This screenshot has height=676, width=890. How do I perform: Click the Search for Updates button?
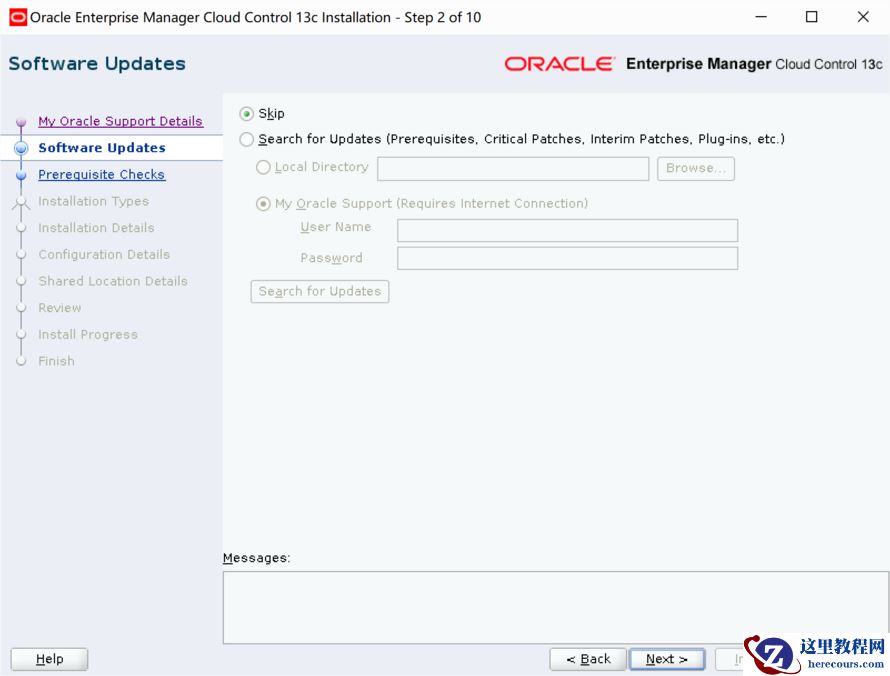(320, 291)
